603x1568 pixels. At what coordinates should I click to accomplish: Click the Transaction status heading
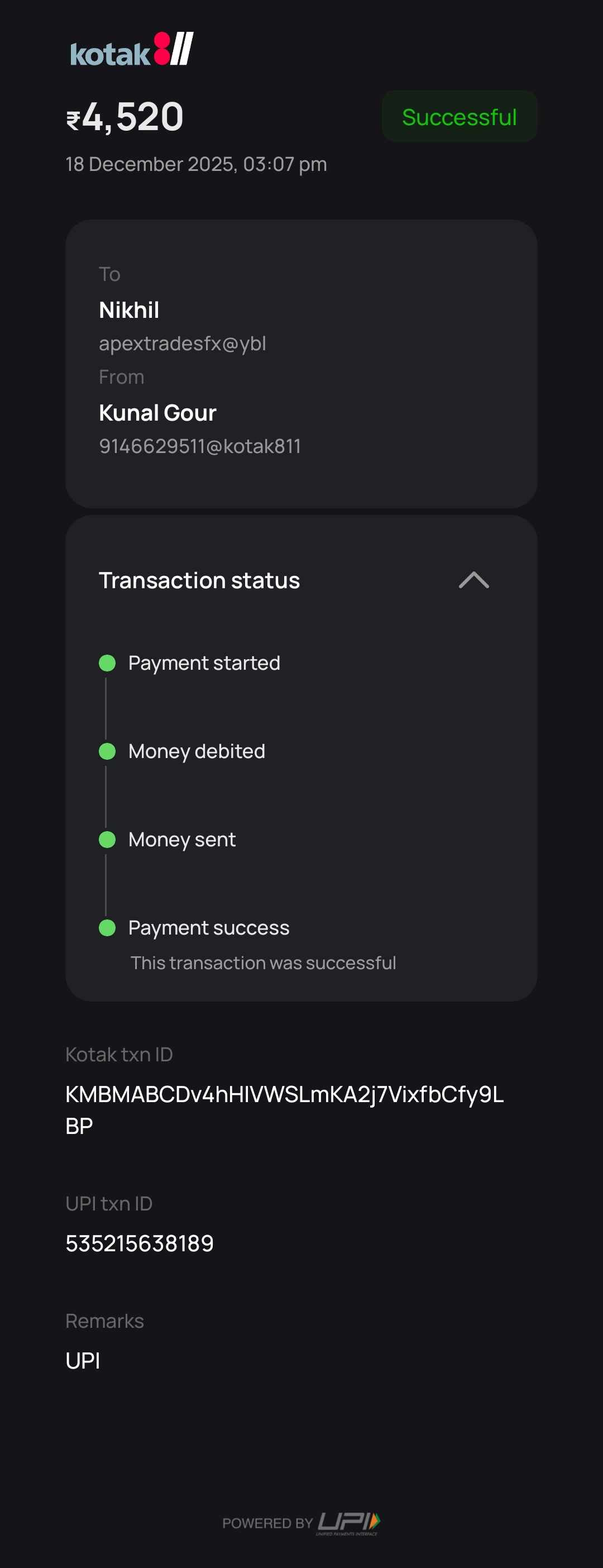[199, 580]
